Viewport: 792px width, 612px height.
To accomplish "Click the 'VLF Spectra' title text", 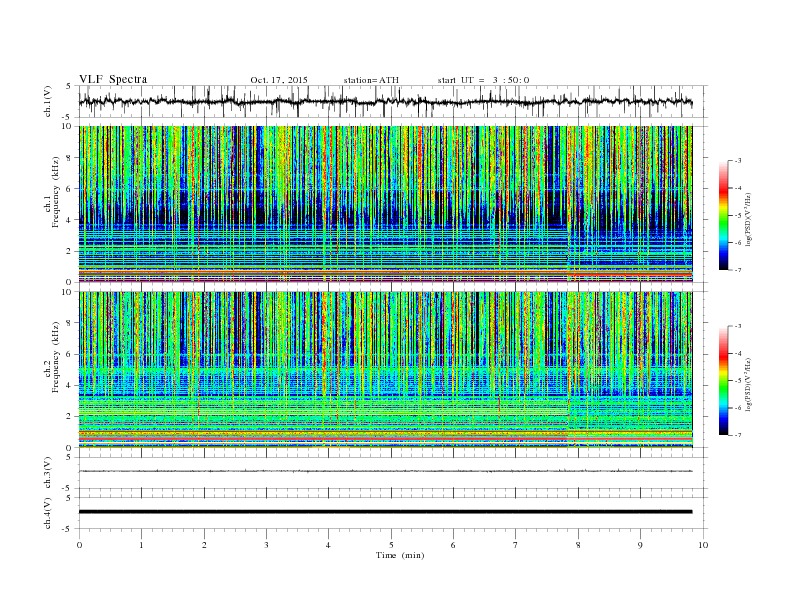I will click(113, 79).
